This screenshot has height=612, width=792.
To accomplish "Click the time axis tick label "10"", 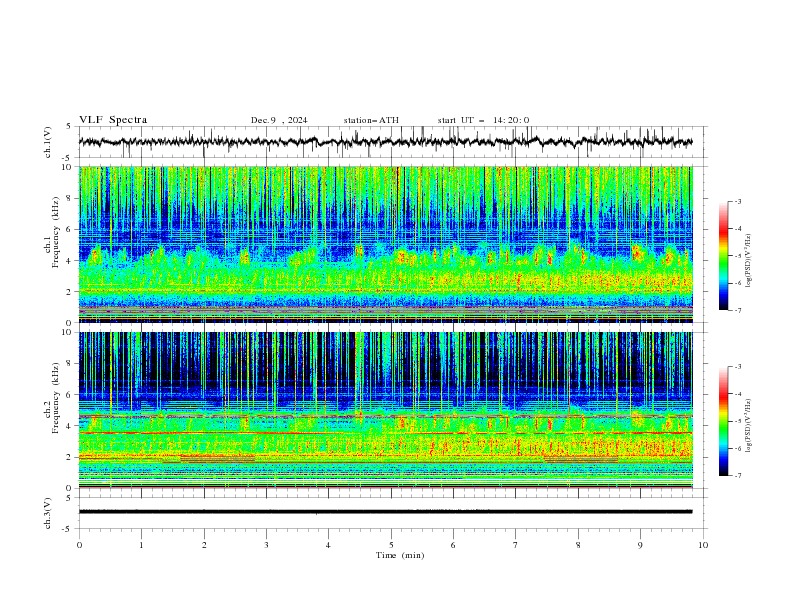I will point(703,545).
